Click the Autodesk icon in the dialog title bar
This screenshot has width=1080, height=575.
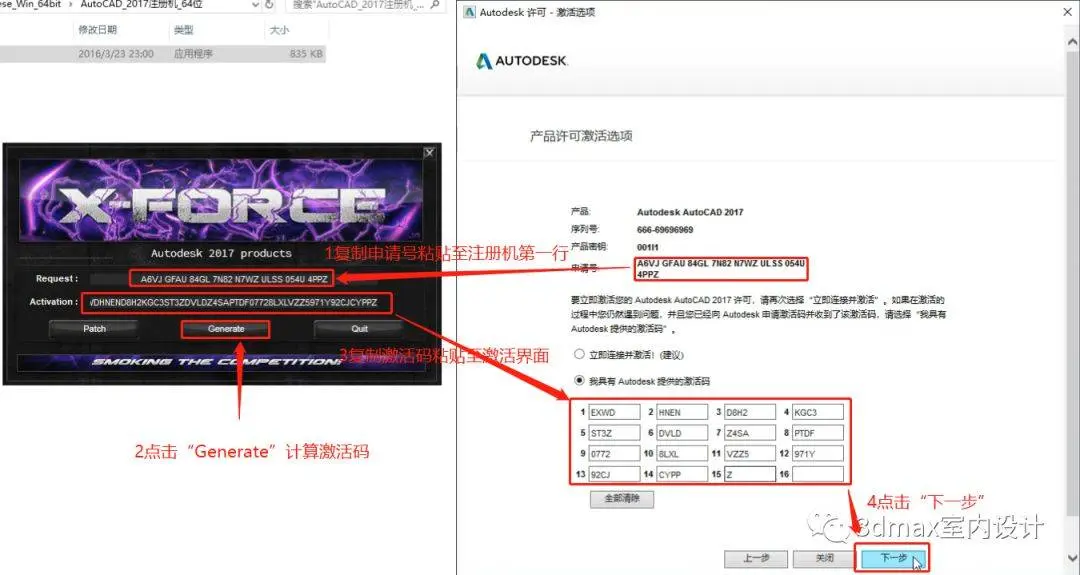coord(470,12)
